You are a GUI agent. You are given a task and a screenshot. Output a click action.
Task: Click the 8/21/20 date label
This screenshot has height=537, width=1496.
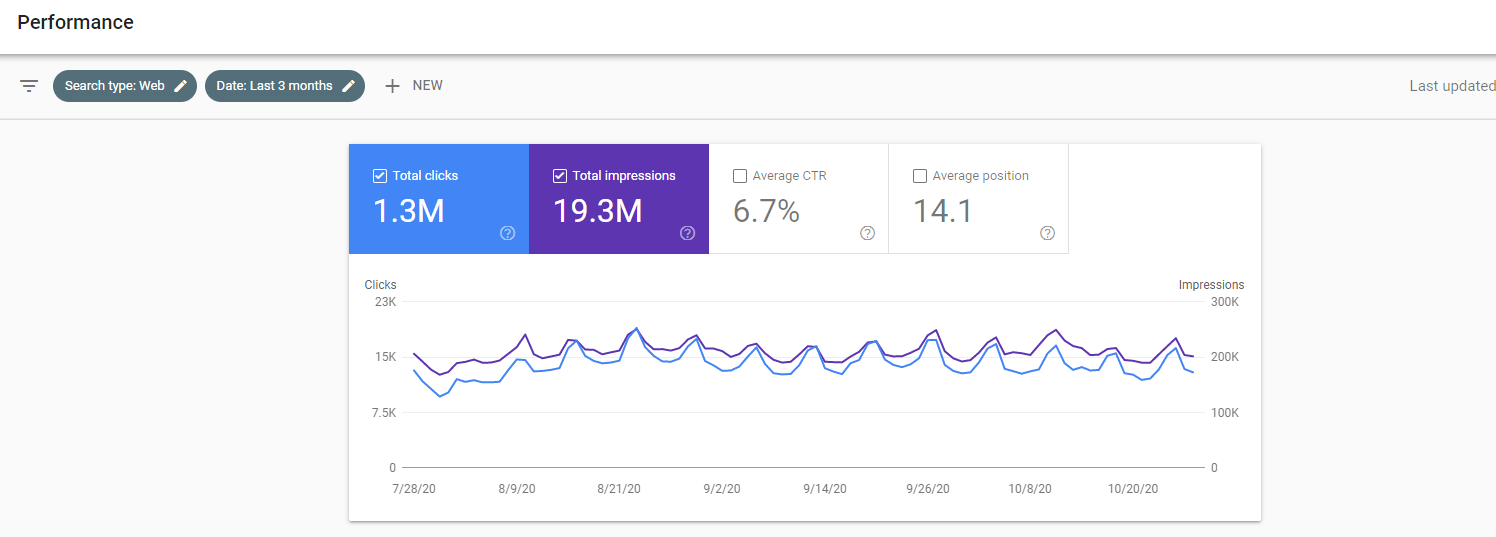(x=619, y=489)
